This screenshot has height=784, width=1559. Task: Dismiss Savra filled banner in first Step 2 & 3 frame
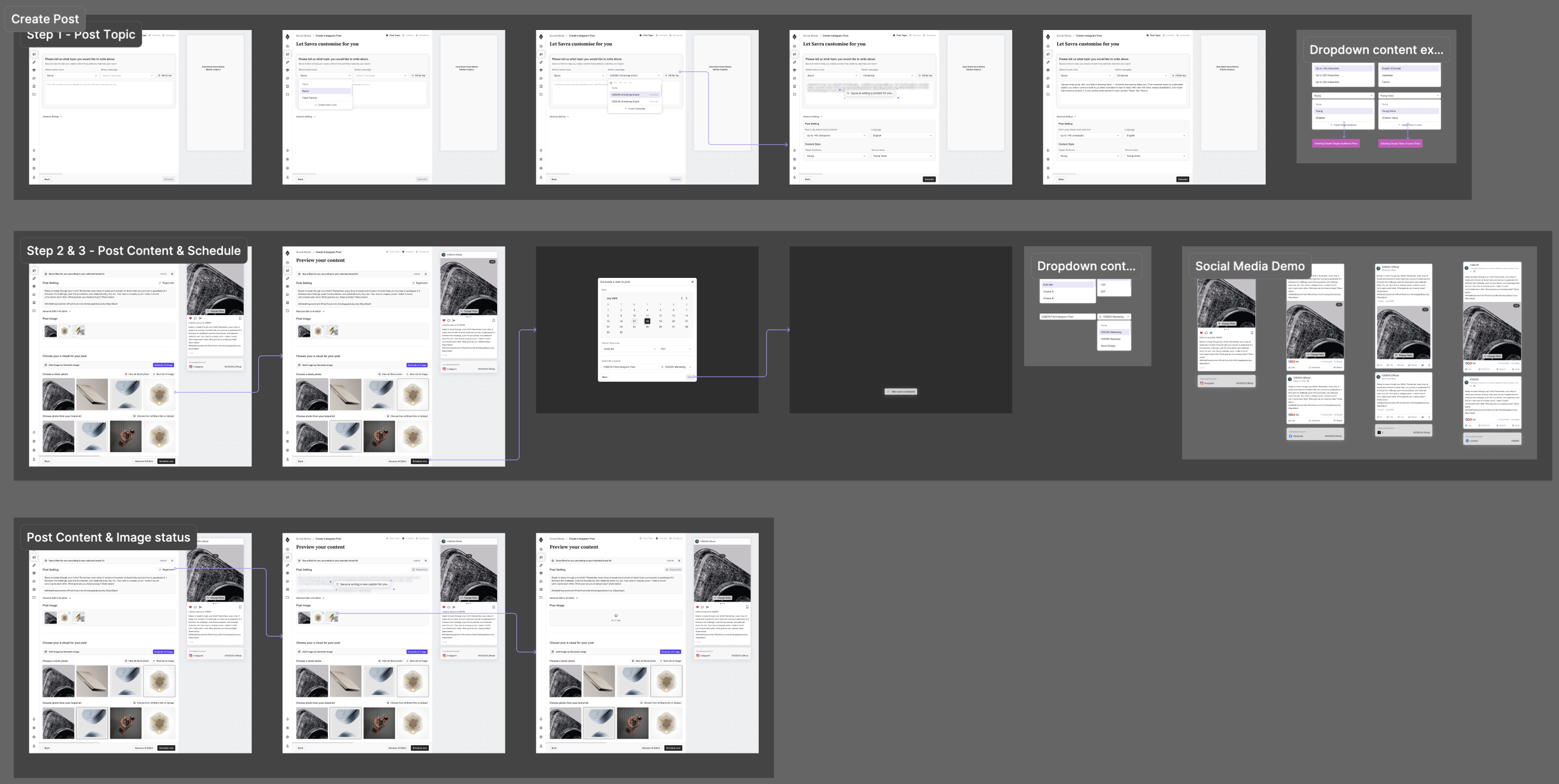(x=172, y=274)
